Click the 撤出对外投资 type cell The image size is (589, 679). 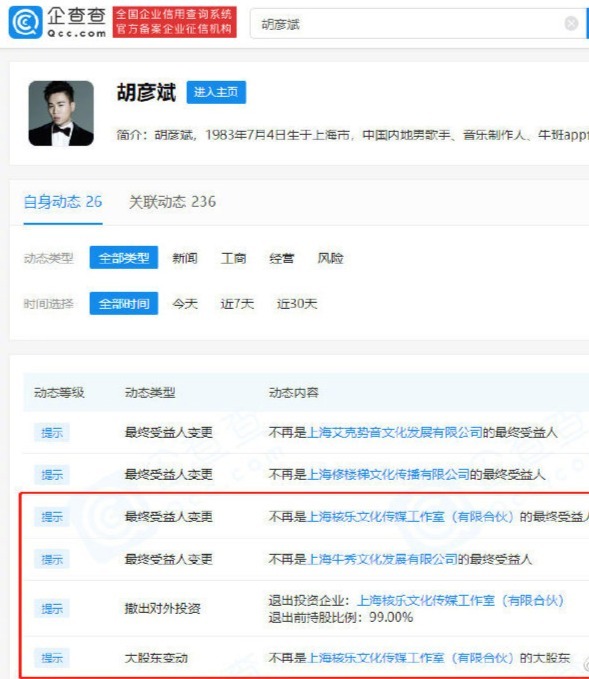coord(162,608)
